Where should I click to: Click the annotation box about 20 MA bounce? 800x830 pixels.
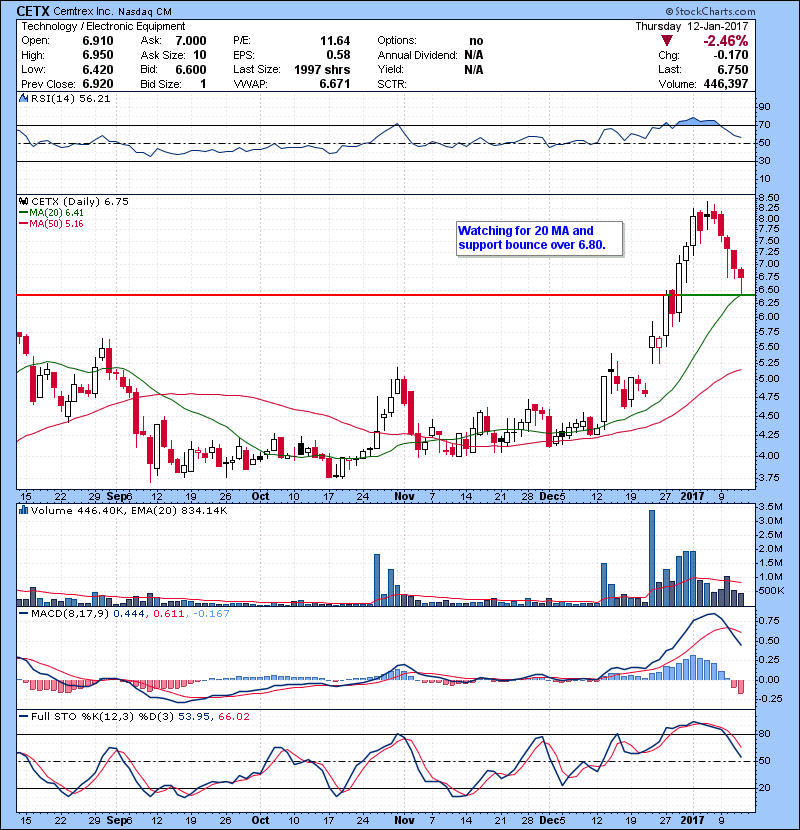[539, 238]
